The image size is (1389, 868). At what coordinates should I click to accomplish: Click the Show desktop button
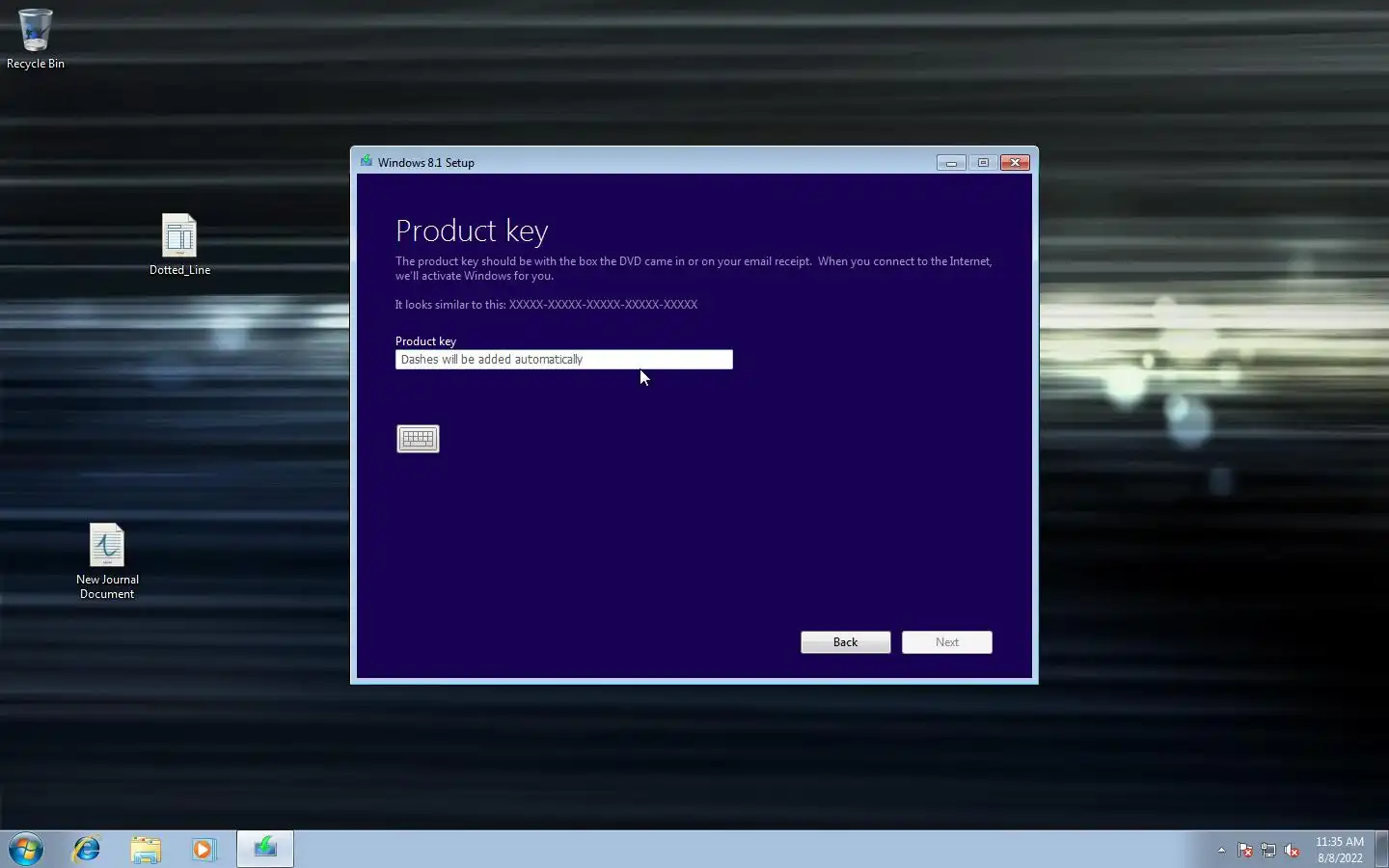pyautogui.click(x=1381, y=850)
